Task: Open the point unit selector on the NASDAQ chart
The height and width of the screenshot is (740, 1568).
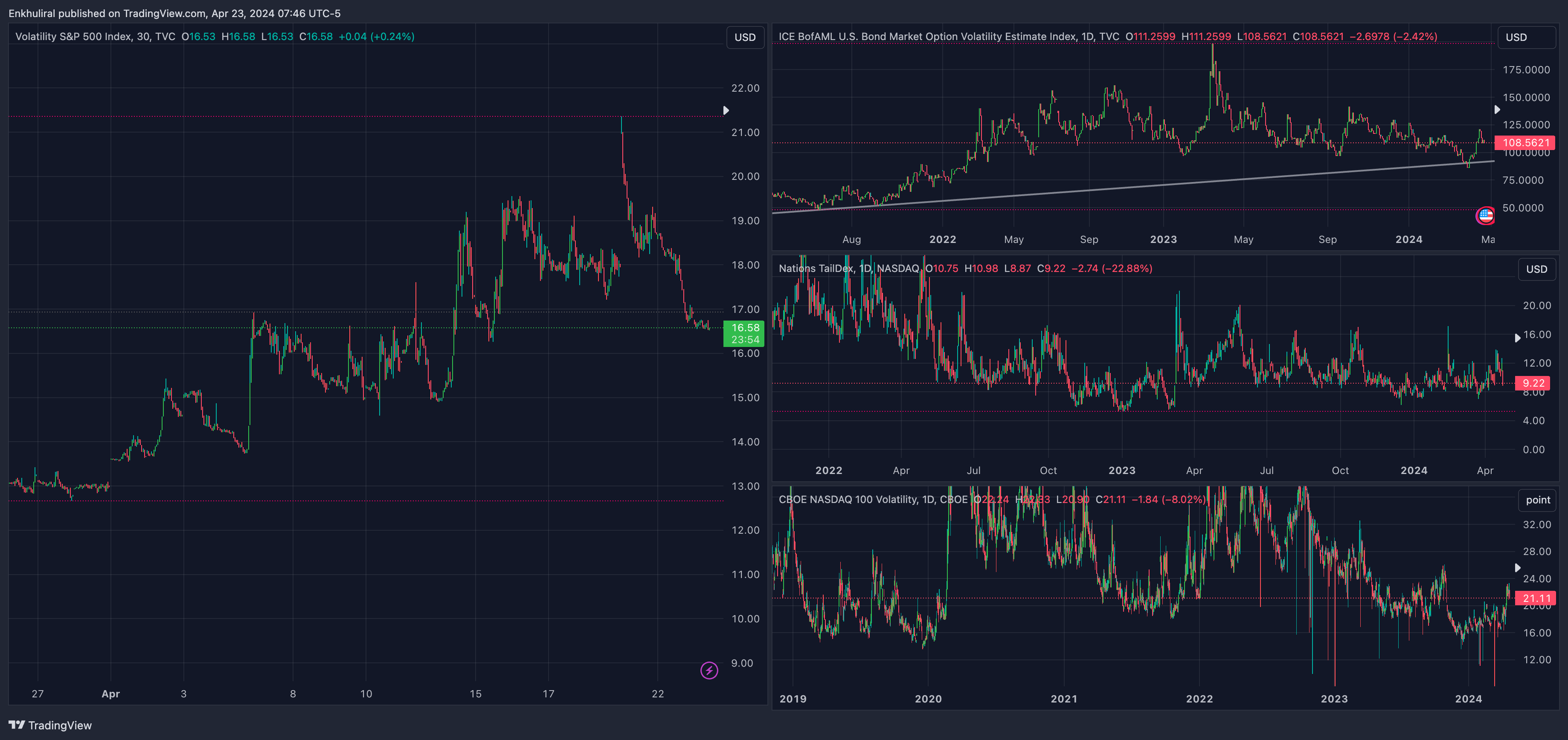Action: 1537,500
